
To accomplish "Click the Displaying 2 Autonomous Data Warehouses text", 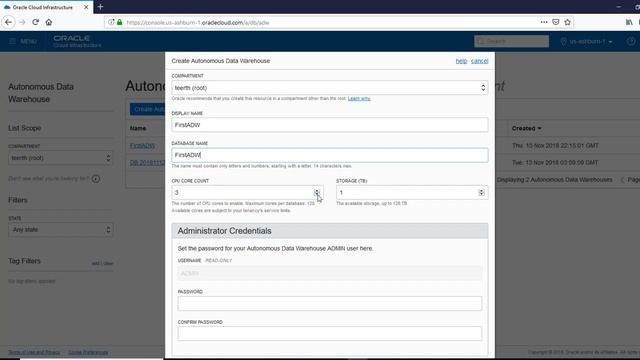I will [x=554, y=180].
